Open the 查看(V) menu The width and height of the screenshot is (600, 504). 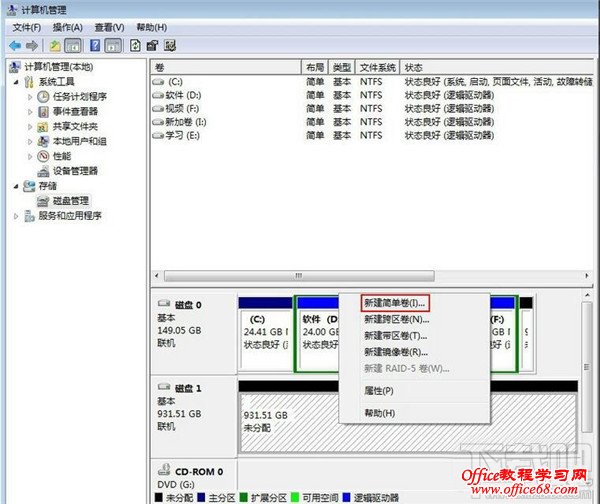tap(109, 28)
